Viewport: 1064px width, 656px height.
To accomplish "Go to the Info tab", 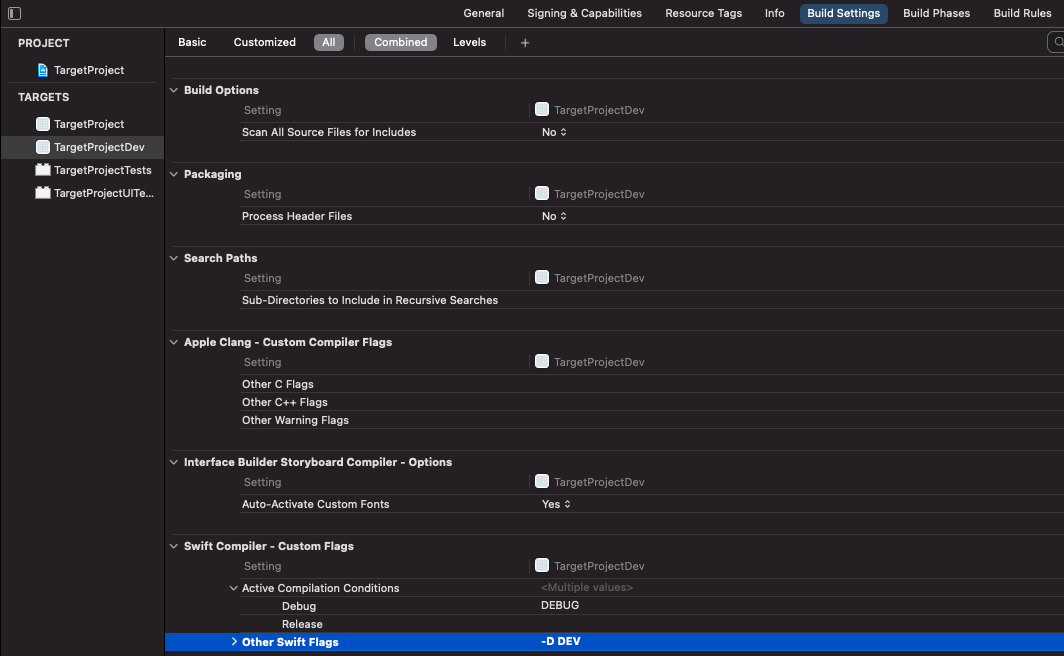I will point(774,13).
